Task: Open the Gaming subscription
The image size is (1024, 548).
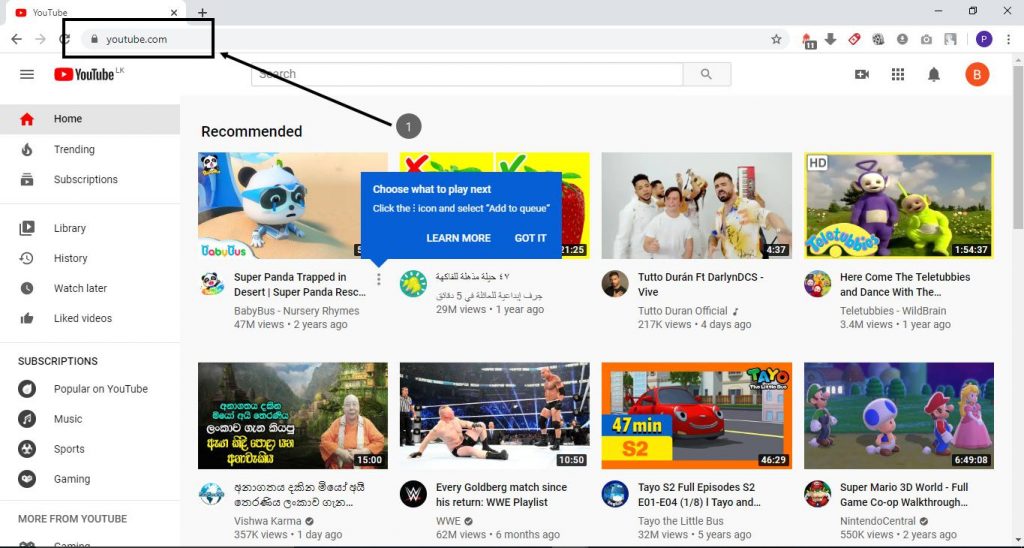Action: coord(89,479)
